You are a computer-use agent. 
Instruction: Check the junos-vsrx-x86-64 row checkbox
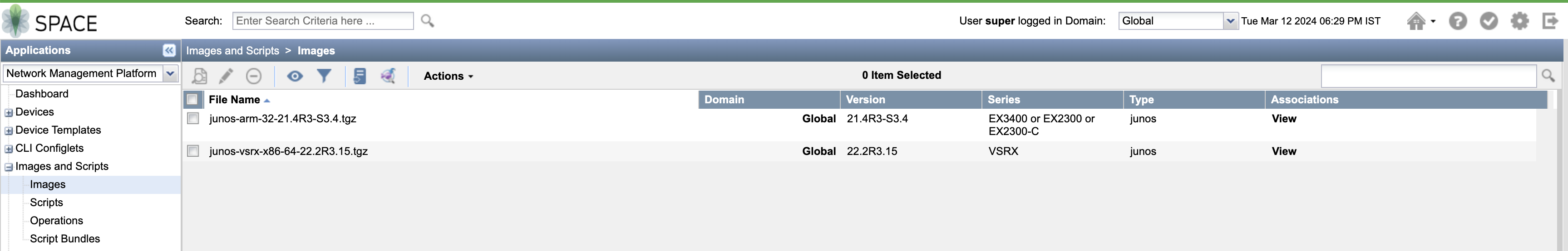(x=193, y=151)
